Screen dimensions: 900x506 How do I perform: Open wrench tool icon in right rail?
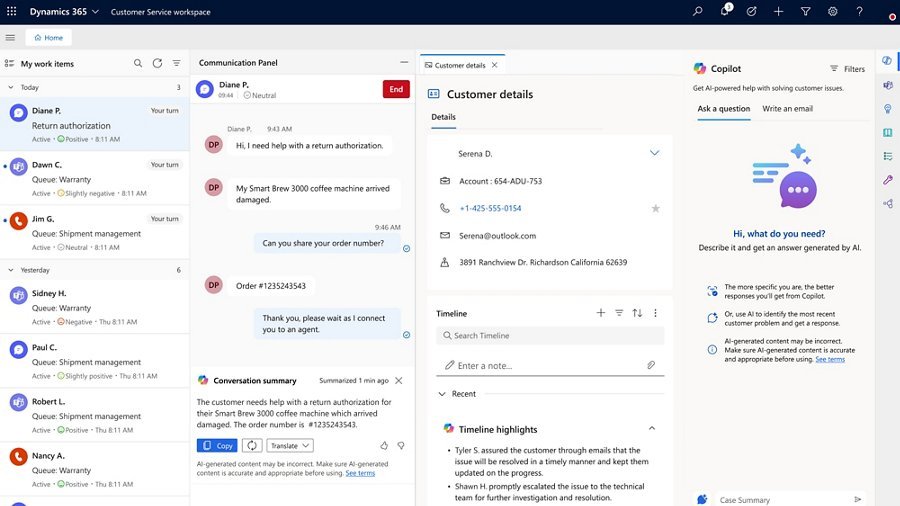click(x=887, y=180)
